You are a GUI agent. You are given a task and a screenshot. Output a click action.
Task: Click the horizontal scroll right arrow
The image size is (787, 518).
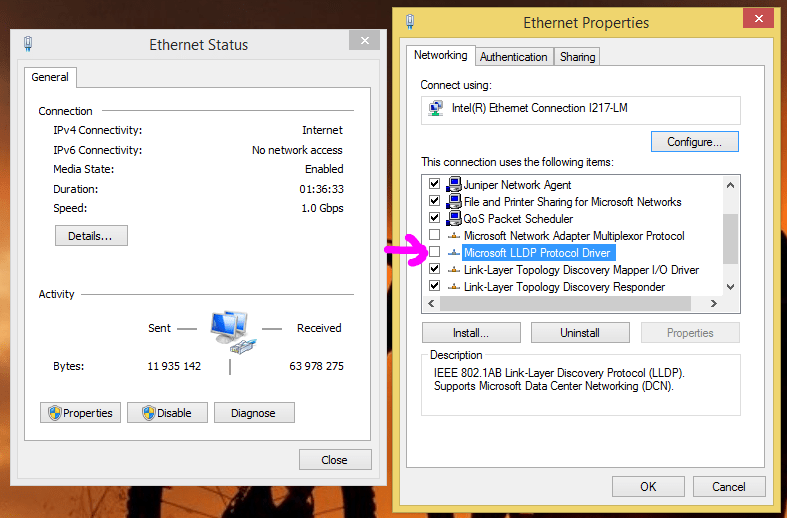(x=714, y=303)
